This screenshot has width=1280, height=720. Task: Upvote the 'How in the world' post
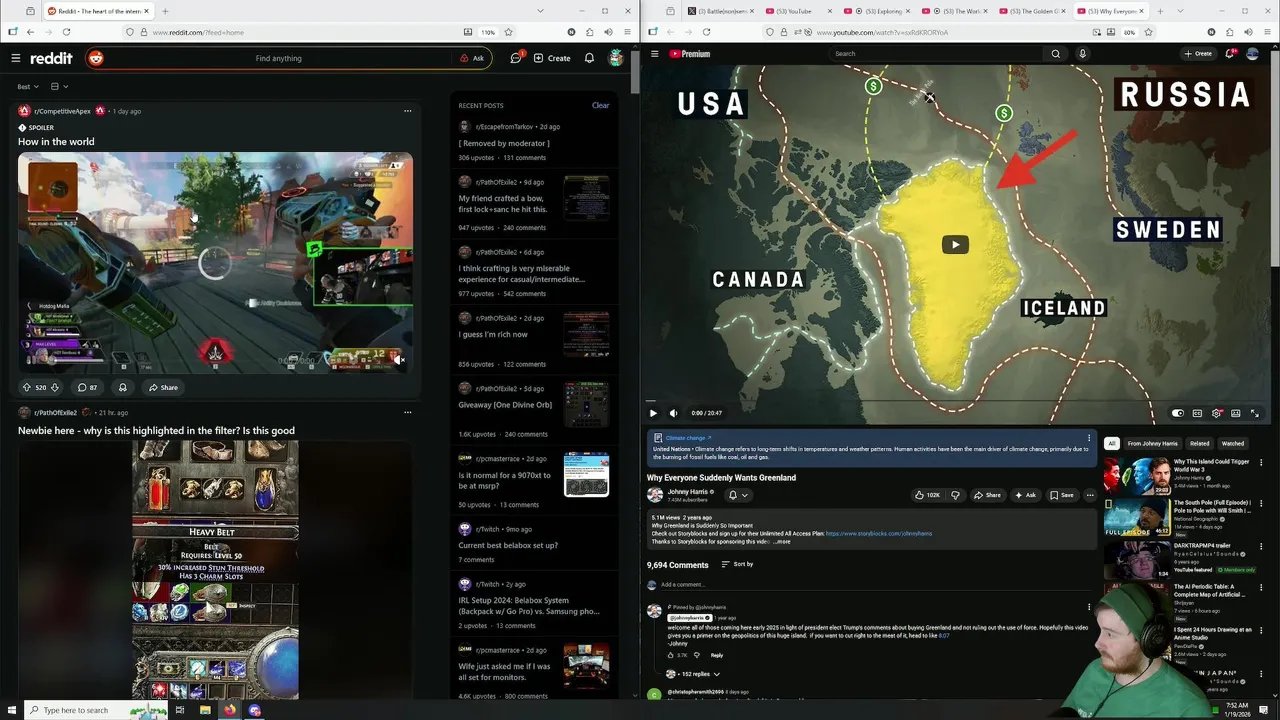pyautogui.click(x=27, y=387)
